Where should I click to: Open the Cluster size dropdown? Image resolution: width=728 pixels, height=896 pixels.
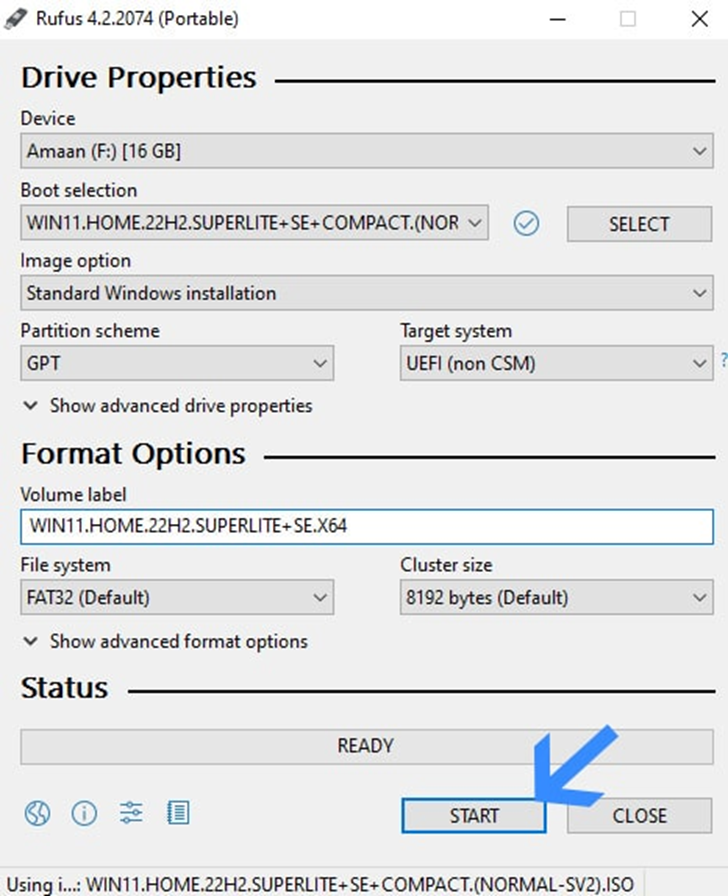click(557, 597)
